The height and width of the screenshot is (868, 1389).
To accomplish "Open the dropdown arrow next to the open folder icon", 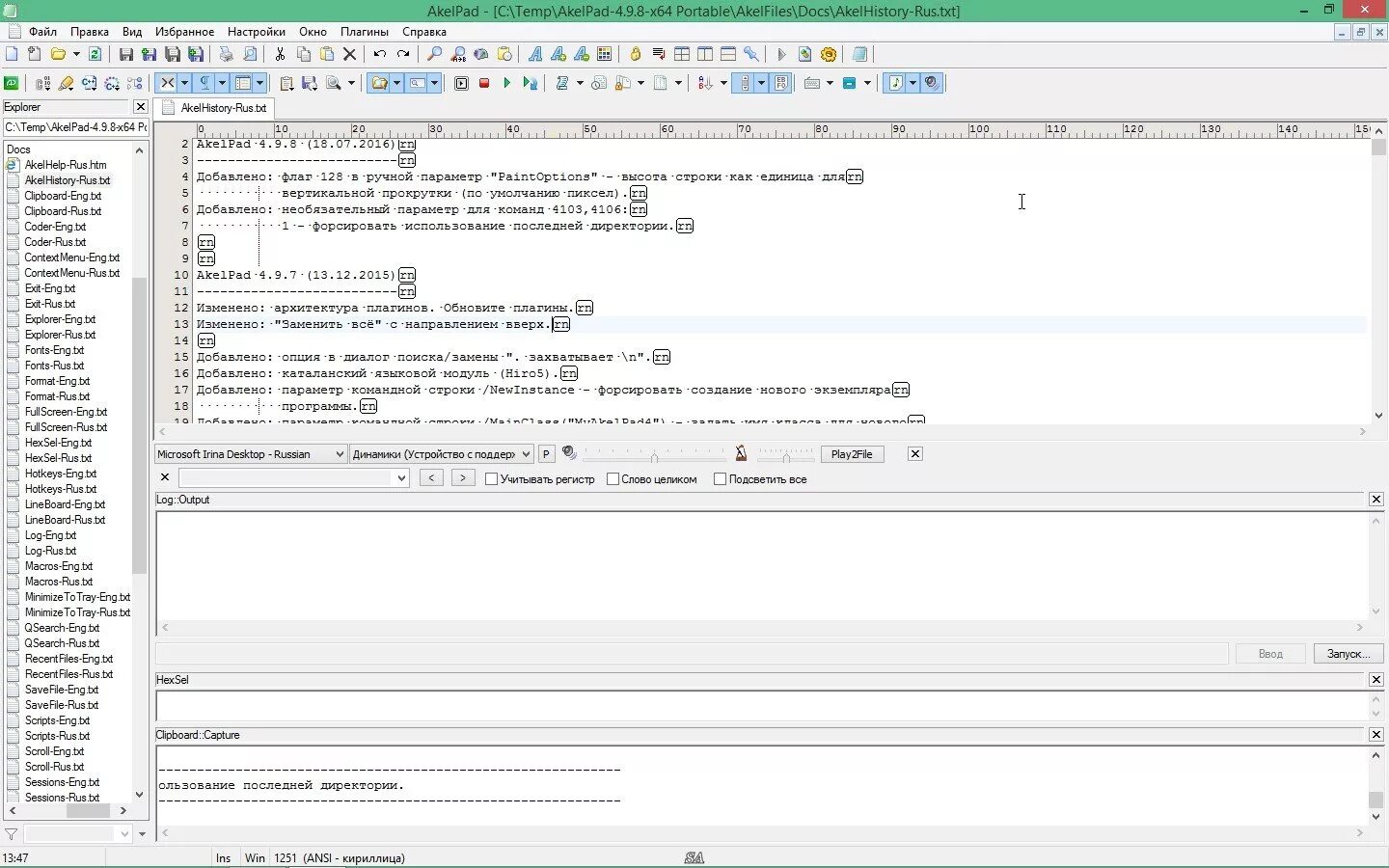I will click(76, 54).
